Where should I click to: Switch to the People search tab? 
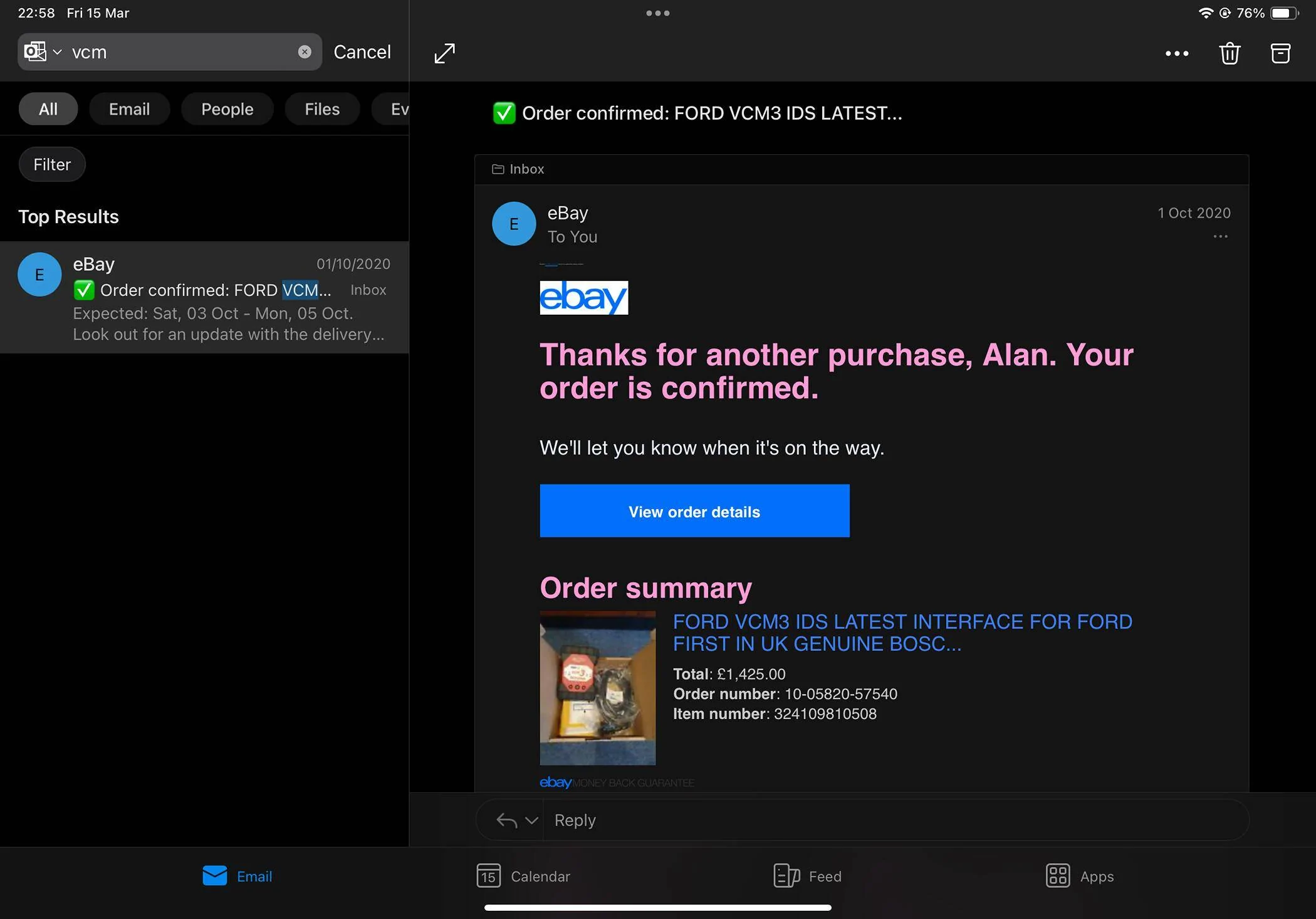click(227, 109)
